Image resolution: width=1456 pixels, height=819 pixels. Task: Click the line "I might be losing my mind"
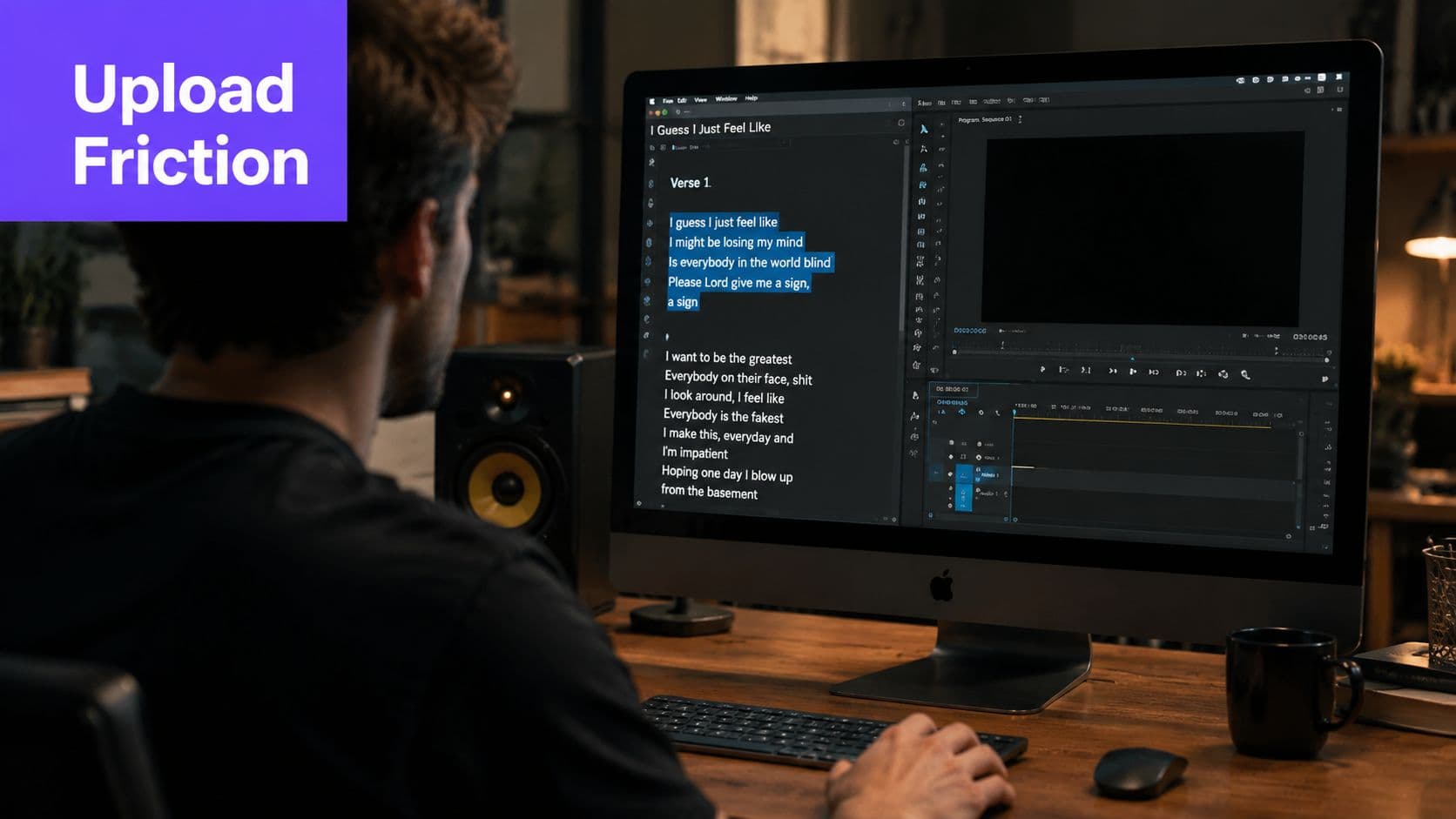pyautogui.click(x=736, y=242)
